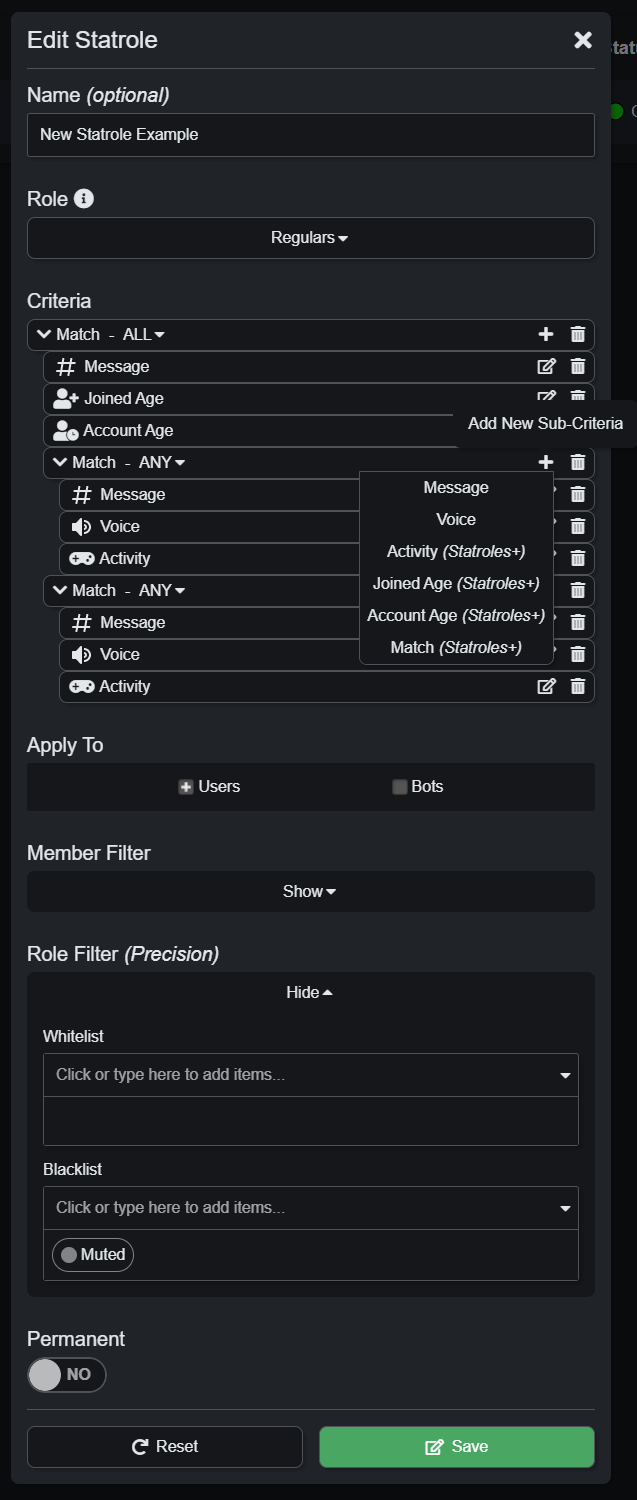Select Match (Statroles+) from the menu
Image resolution: width=637 pixels, height=1500 pixels.
pos(456,647)
